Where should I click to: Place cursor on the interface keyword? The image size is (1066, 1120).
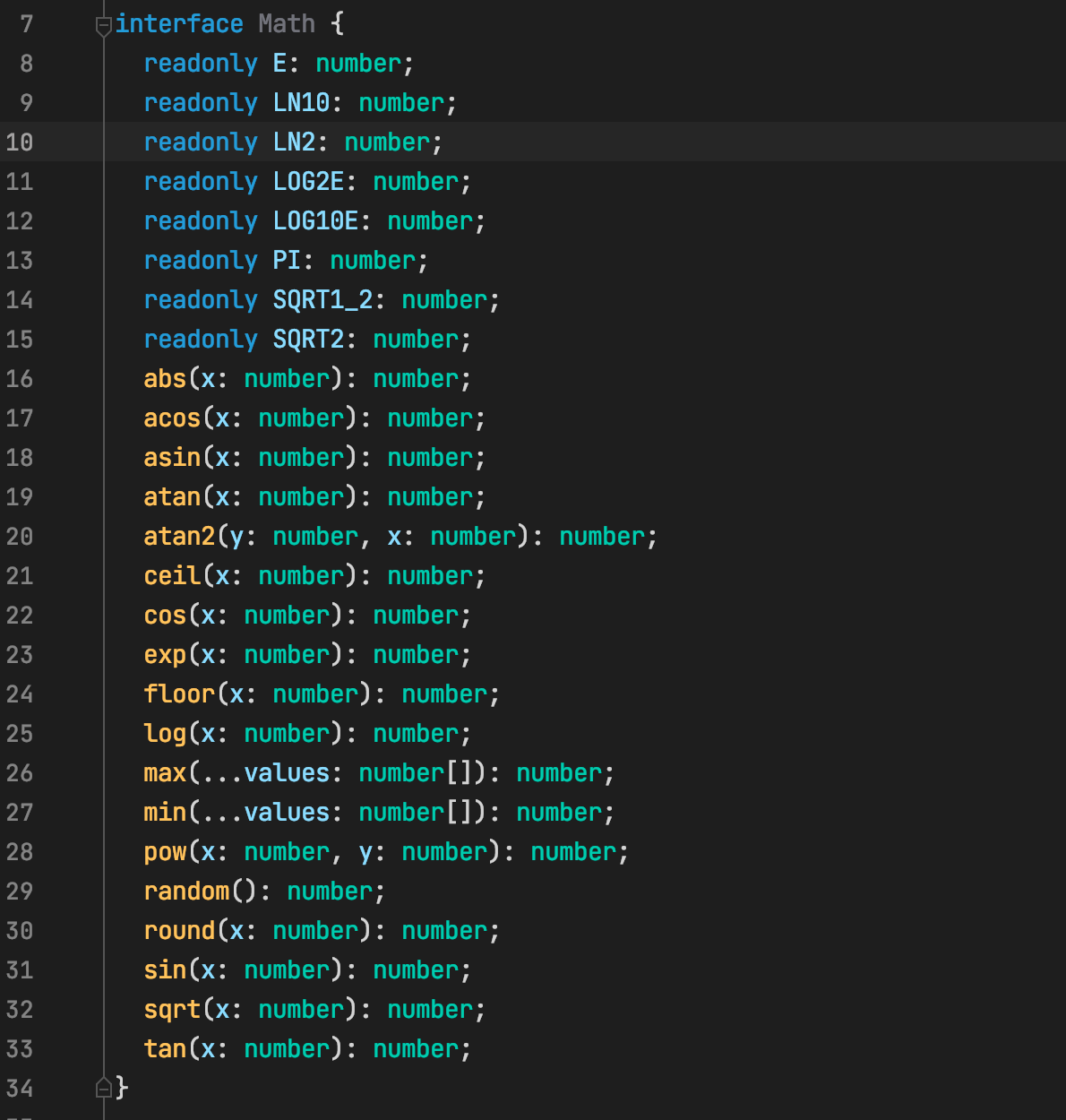(179, 23)
